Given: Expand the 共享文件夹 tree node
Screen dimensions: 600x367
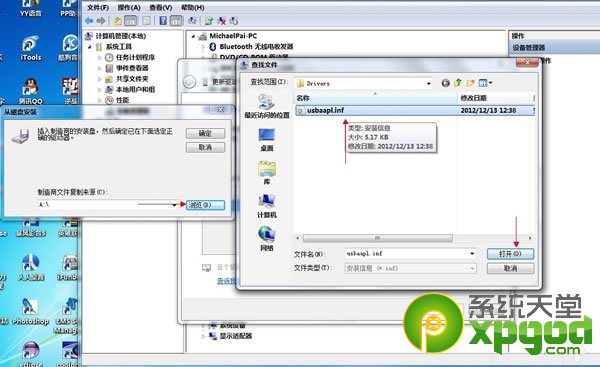Looking at the screenshot, I should [100, 79].
